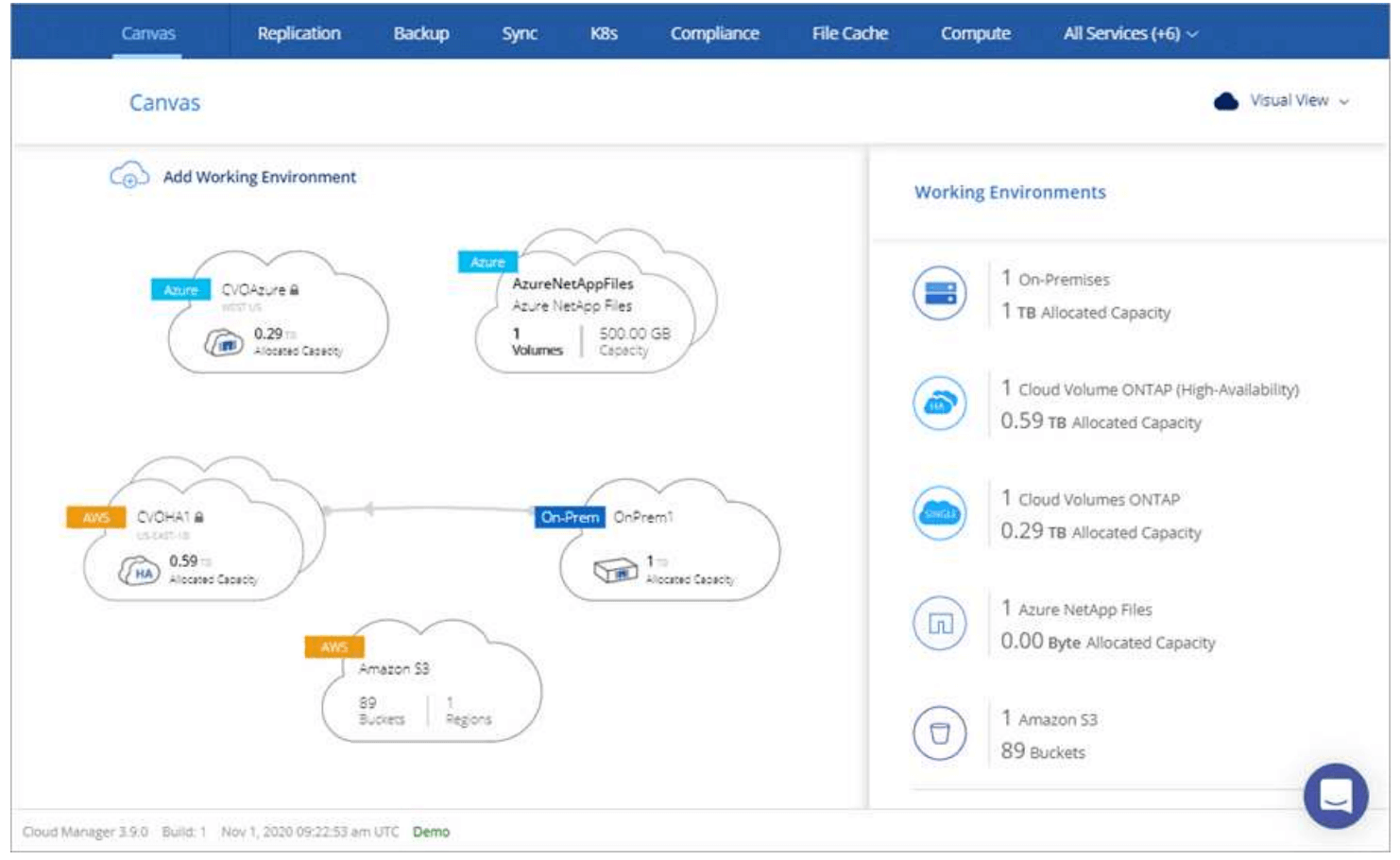Switch to the Compute tab
The image size is (1400, 860).
[x=976, y=33]
